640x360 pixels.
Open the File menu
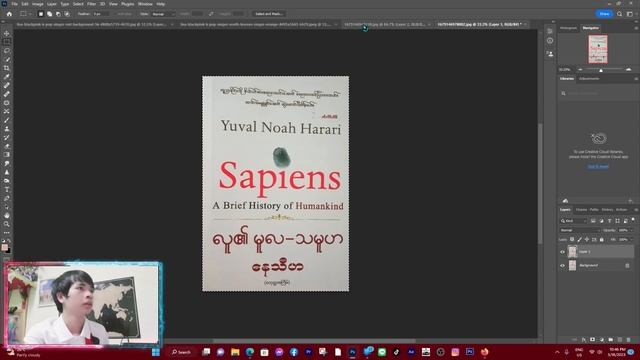pos(14,4)
